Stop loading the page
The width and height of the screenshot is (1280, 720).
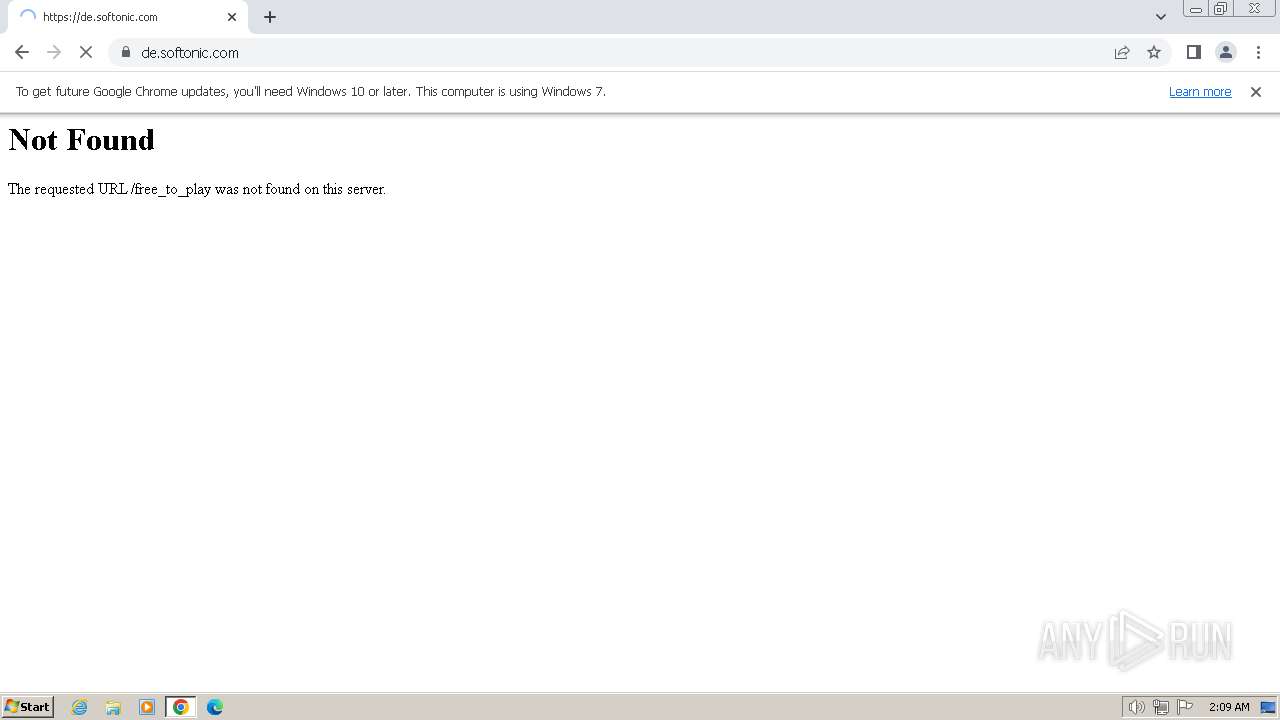[86, 52]
